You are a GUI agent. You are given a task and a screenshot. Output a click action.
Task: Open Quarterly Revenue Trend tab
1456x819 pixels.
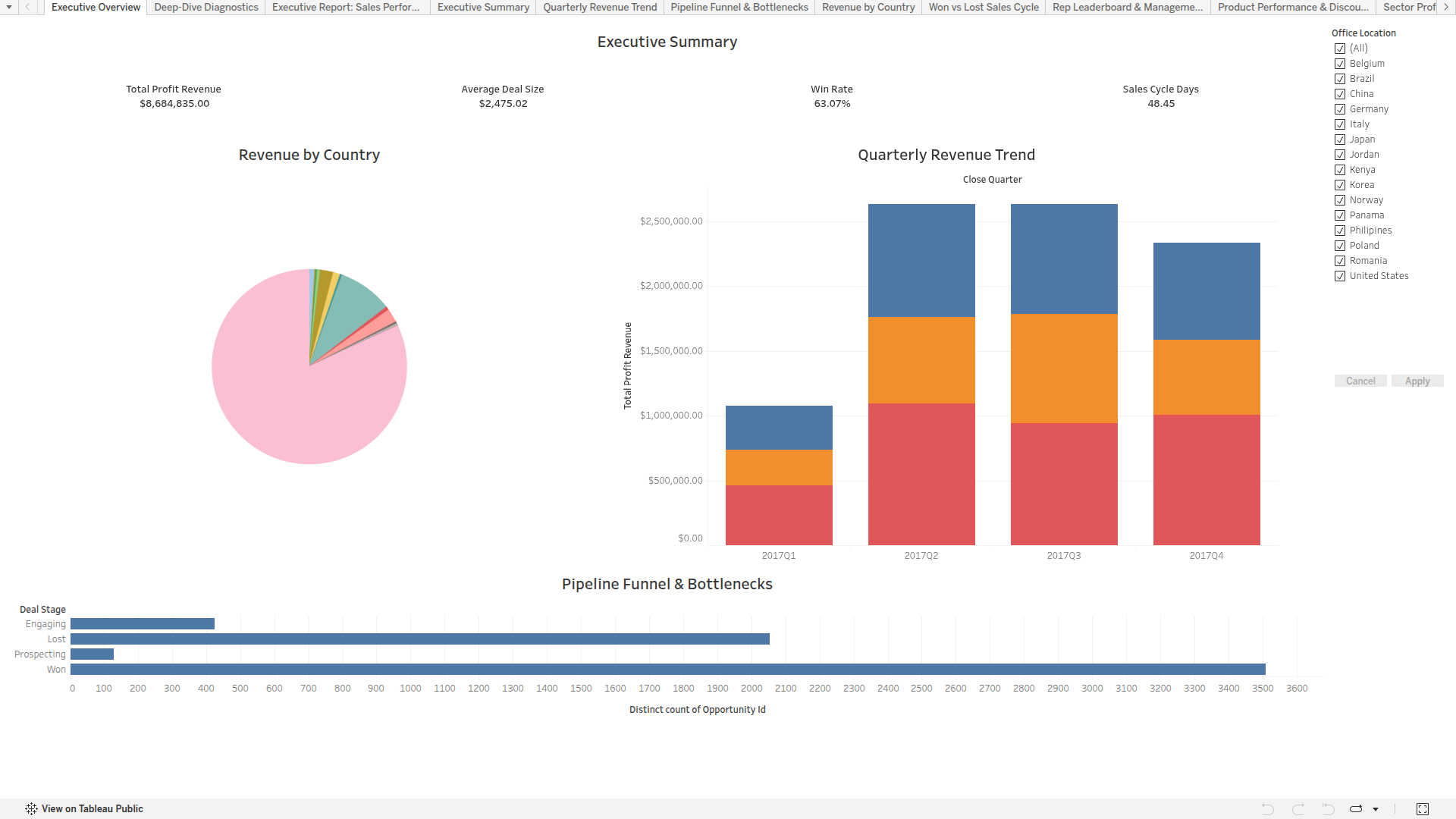click(600, 7)
